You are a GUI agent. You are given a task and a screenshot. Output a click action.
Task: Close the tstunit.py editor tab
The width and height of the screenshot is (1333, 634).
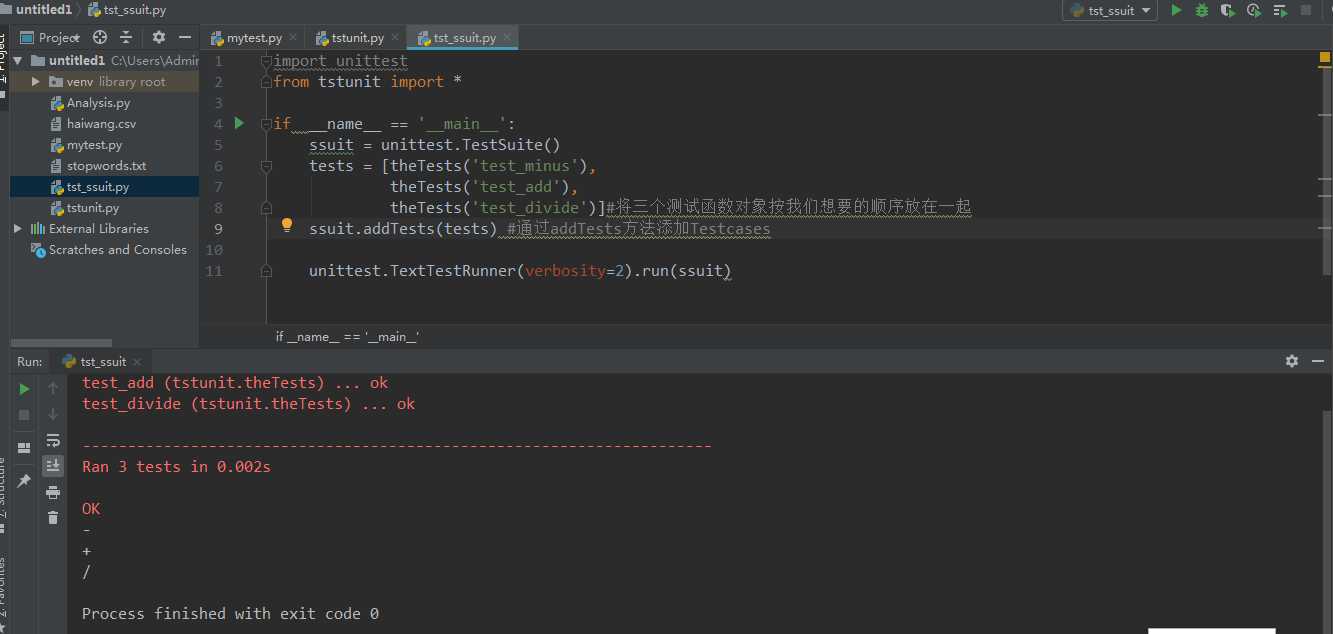[x=395, y=38]
